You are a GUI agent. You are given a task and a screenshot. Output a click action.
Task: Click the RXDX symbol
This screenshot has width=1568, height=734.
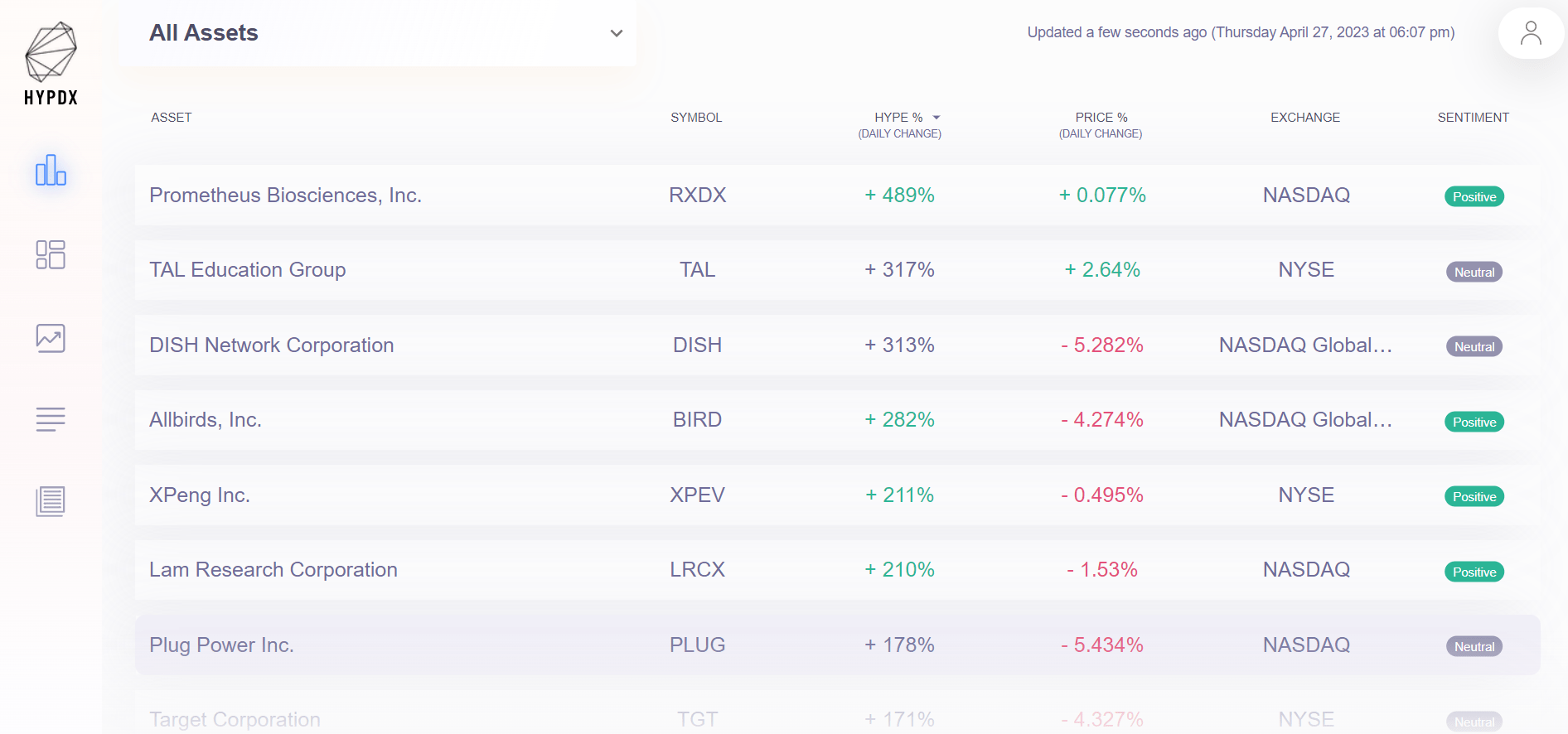(x=697, y=196)
